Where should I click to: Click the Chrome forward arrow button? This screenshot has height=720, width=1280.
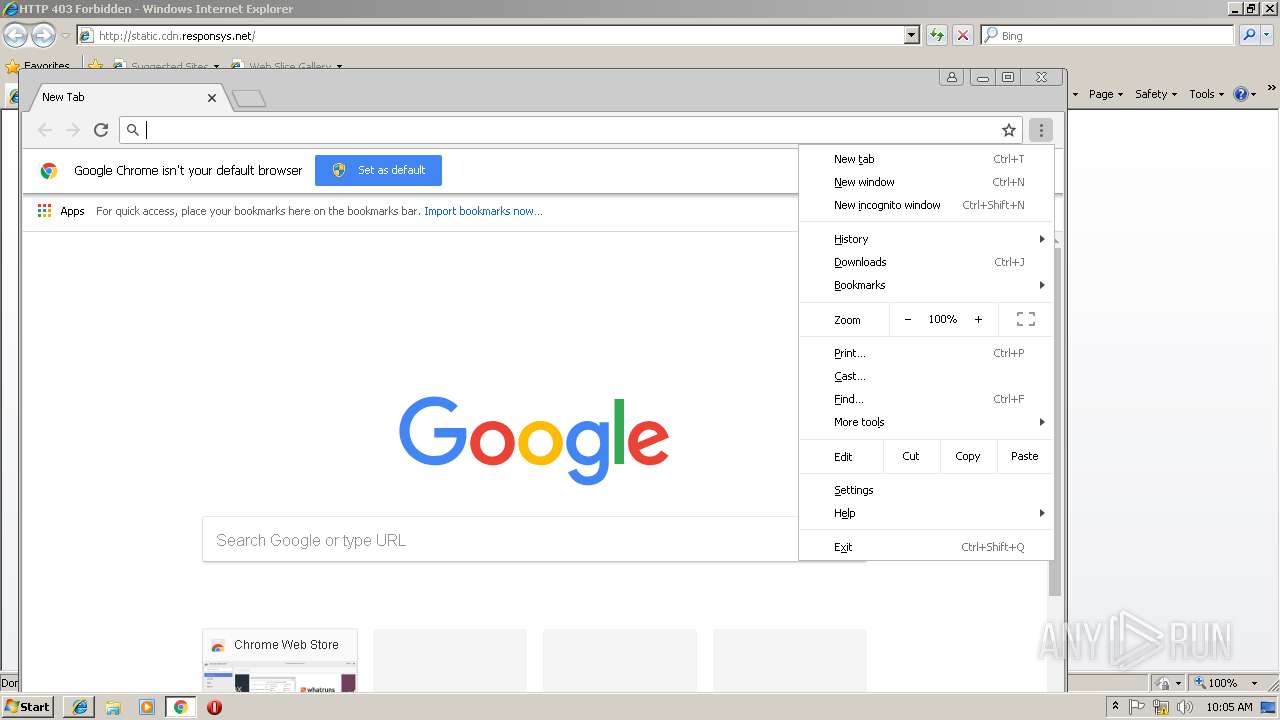(73, 130)
